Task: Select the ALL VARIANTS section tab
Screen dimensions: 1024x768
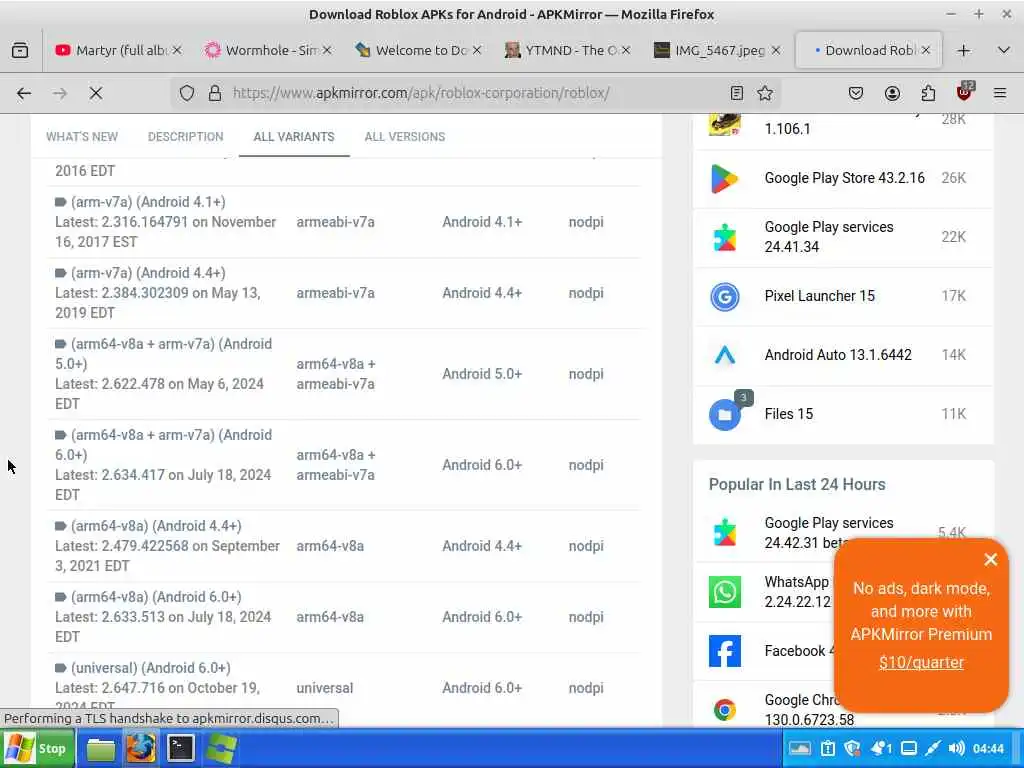Action: [x=294, y=136]
